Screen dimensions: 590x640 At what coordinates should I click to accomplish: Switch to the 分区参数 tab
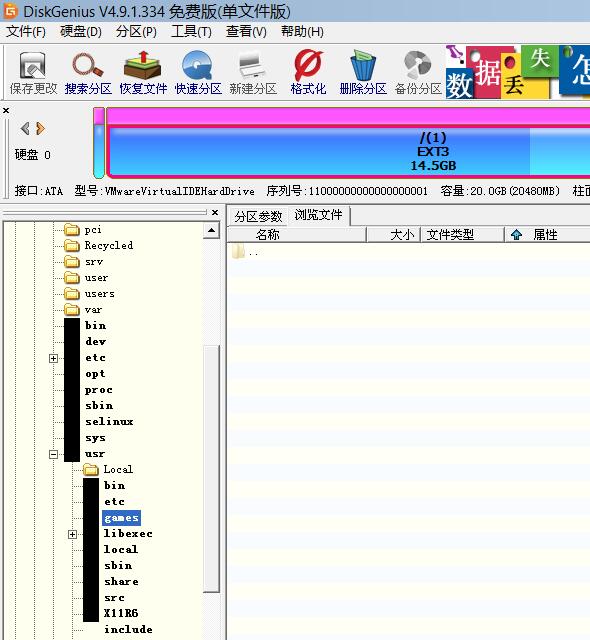(x=258, y=216)
